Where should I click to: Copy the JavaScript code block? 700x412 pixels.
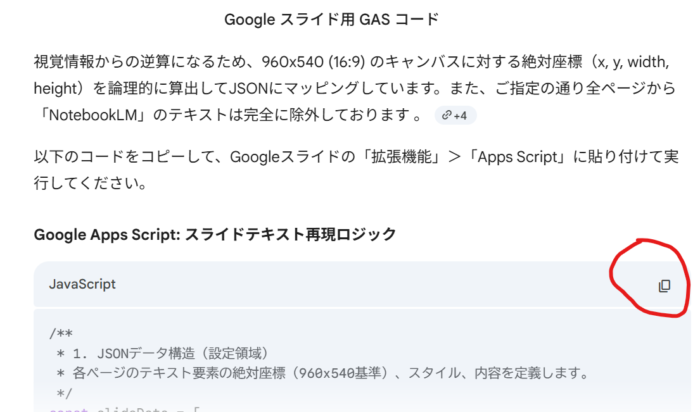664,285
